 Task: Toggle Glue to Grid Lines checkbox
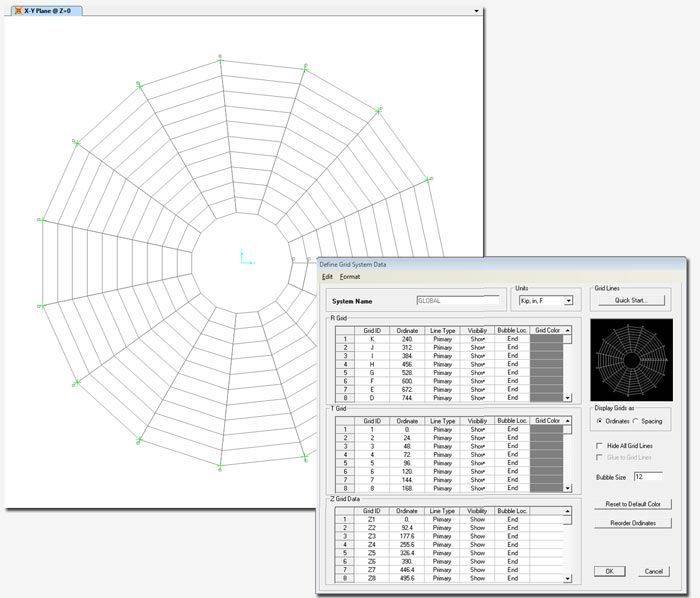[x=600, y=457]
